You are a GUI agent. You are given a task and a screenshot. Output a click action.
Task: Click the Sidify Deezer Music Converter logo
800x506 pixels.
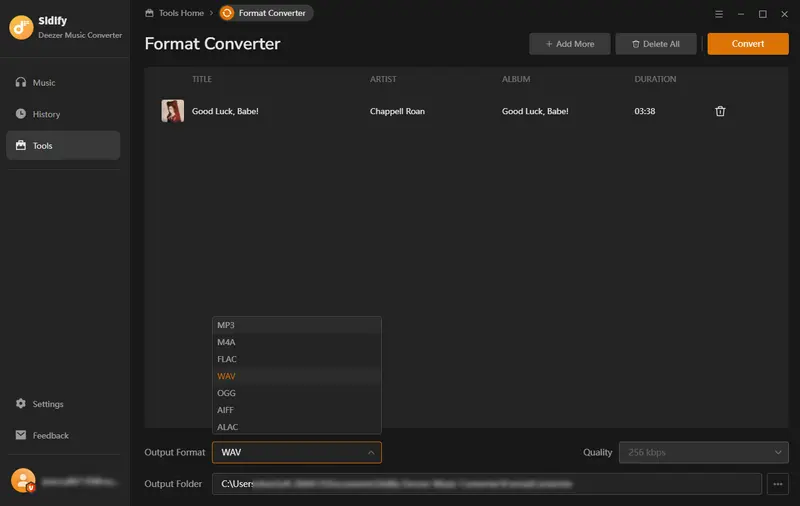pyautogui.click(x=21, y=28)
